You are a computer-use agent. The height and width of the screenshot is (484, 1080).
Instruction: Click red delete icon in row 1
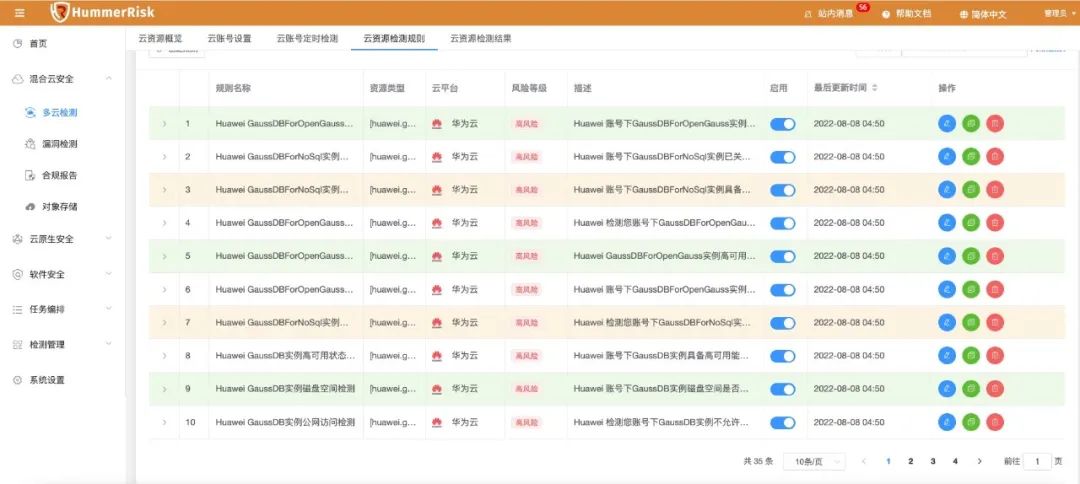[x=995, y=123]
